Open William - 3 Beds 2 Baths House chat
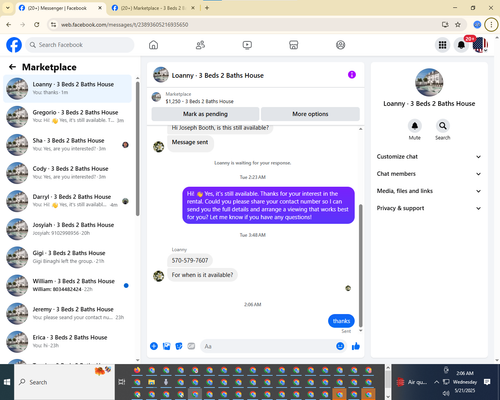500x400 pixels. point(68,285)
